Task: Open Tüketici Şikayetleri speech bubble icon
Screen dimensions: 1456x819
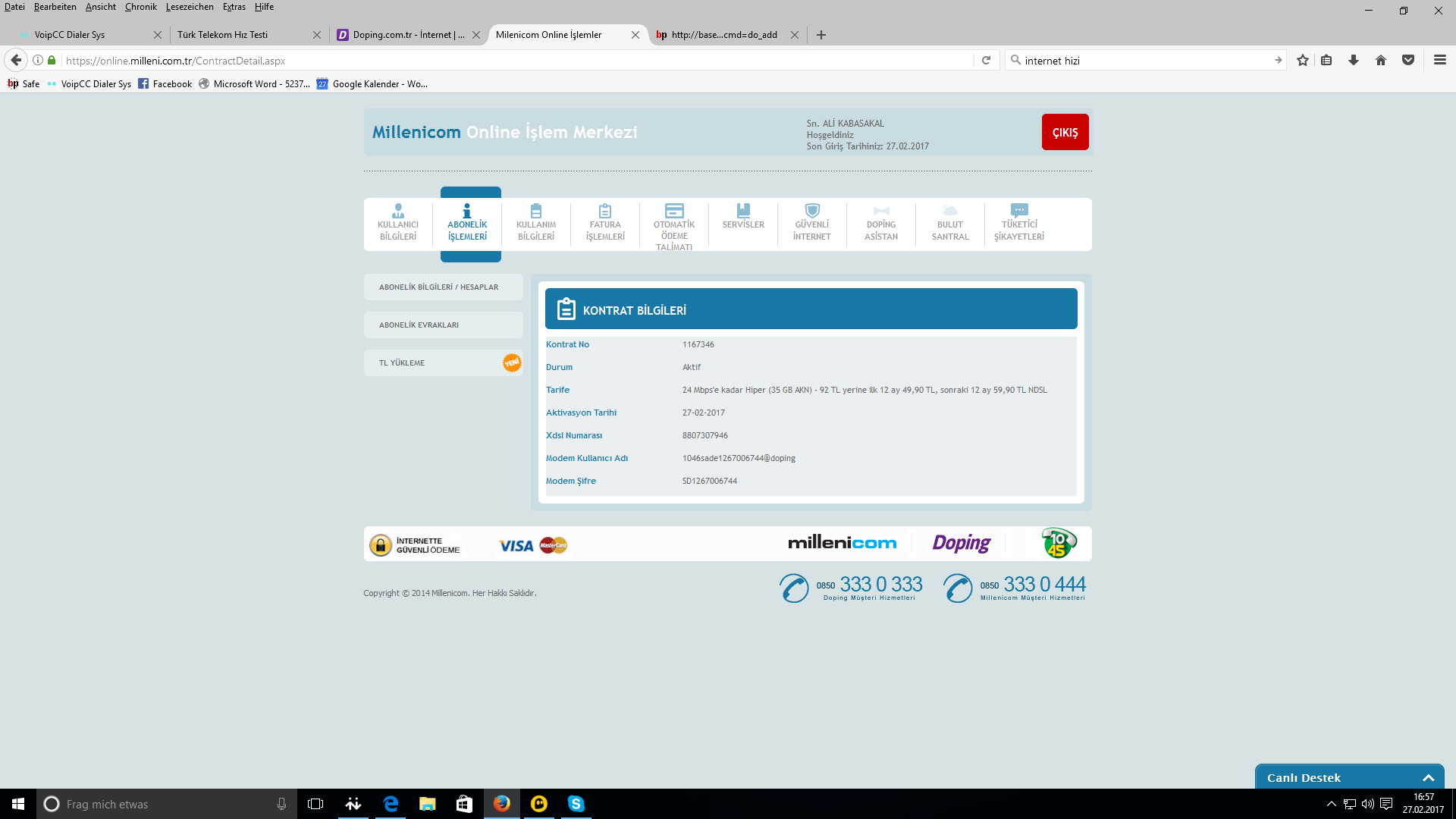Action: [x=1019, y=210]
